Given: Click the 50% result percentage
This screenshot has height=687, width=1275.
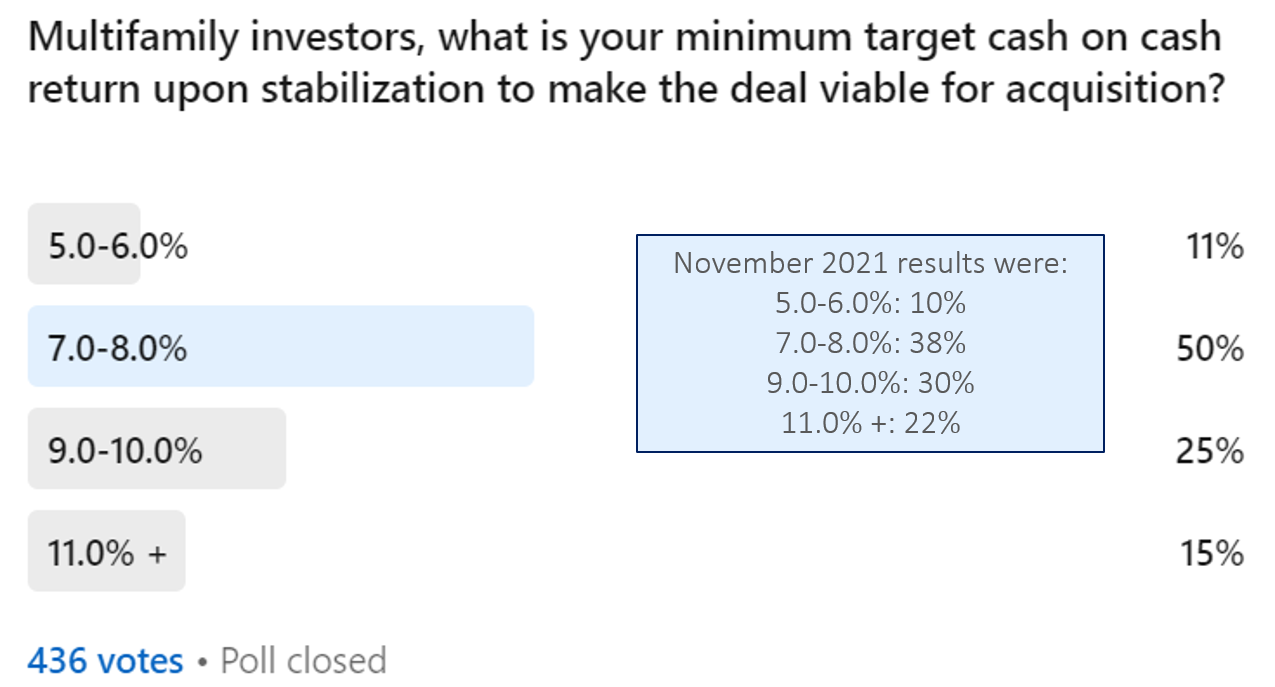Looking at the screenshot, I should pos(1210,350).
